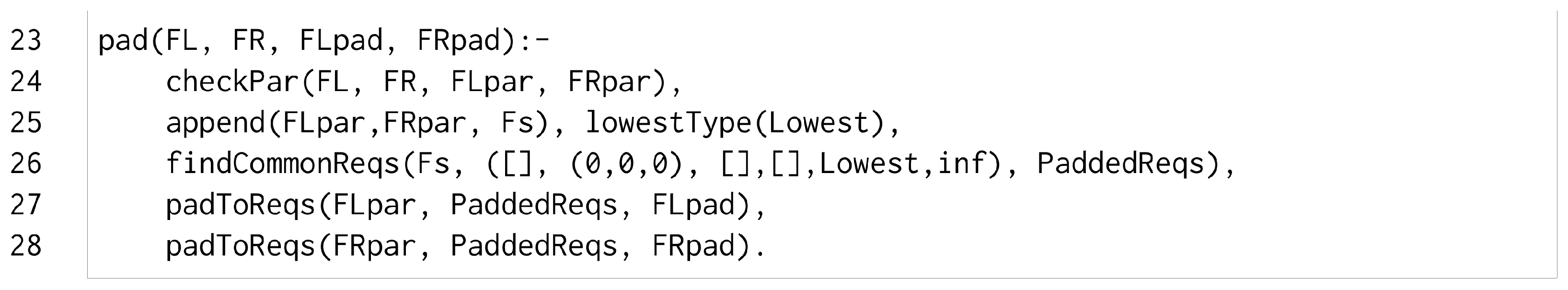
Task: Click line number 26 in gutter
Action: [x=25, y=164]
